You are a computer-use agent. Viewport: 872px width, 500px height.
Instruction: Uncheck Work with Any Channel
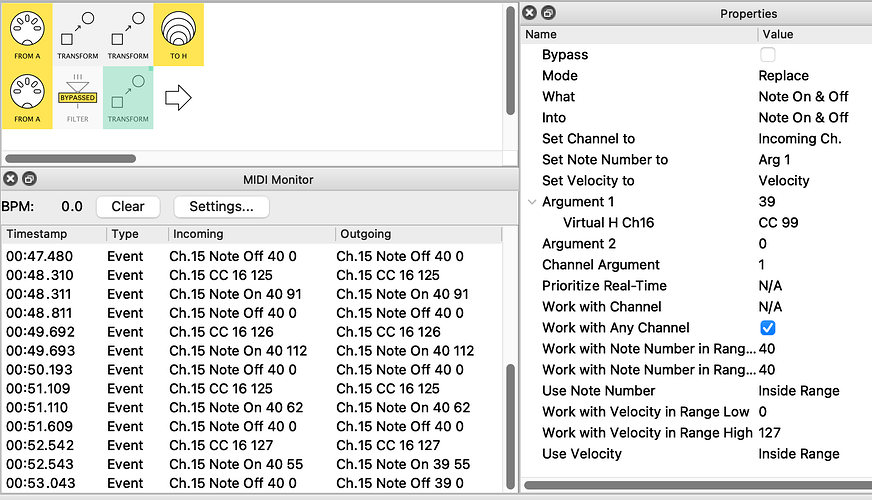click(x=768, y=328)
